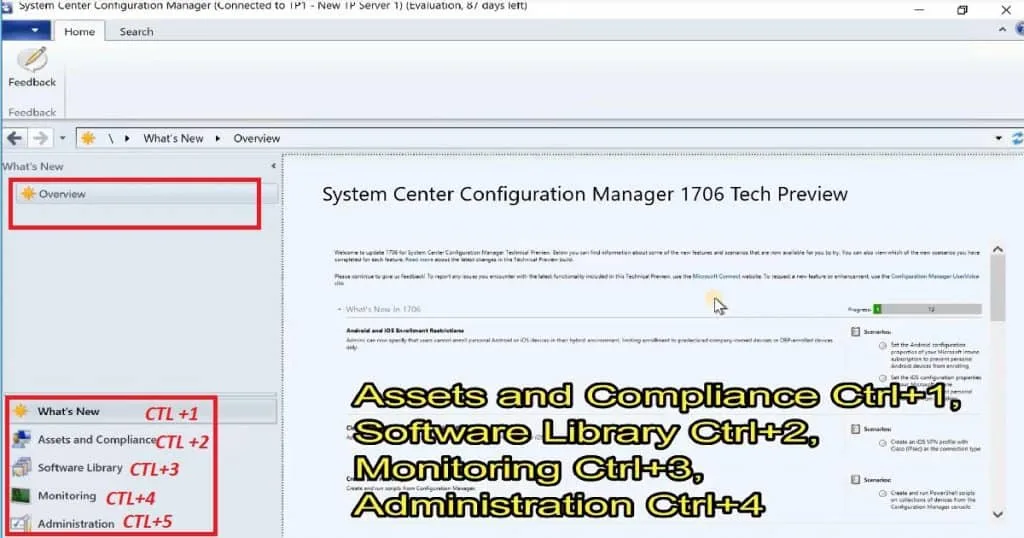Select Overview in the breadcrumb path
The width and height of the screenshot is (1024, 538).
pyautogui.click(x=257, y=138)
